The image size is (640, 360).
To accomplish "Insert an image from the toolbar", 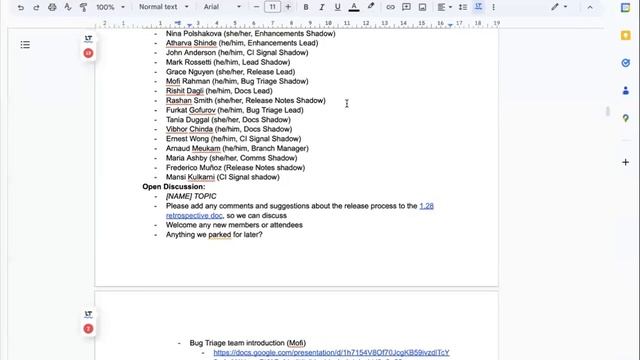I will pos(422,7).
